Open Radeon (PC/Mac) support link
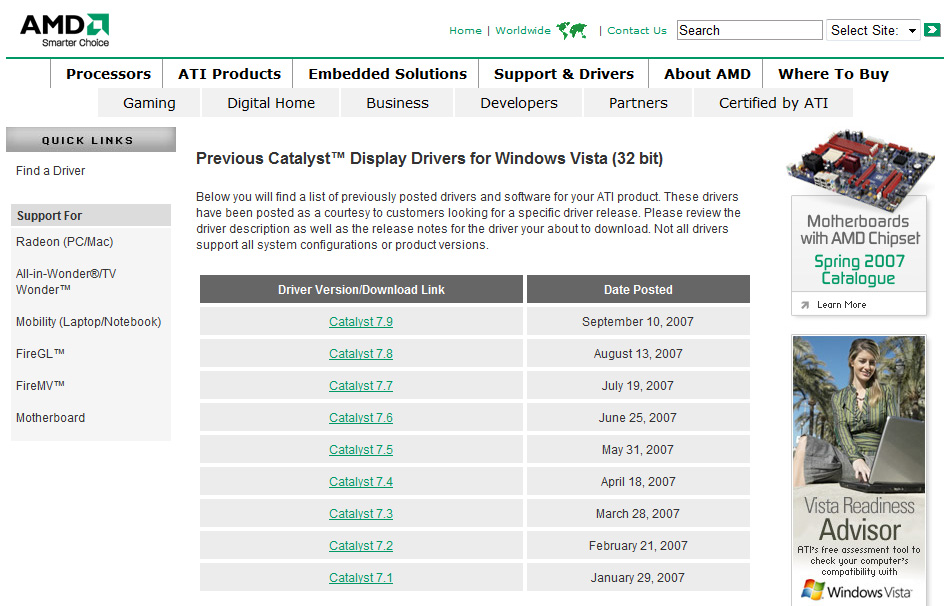The image size is (950, 606). pyautogui.click(x=64, y=242)
